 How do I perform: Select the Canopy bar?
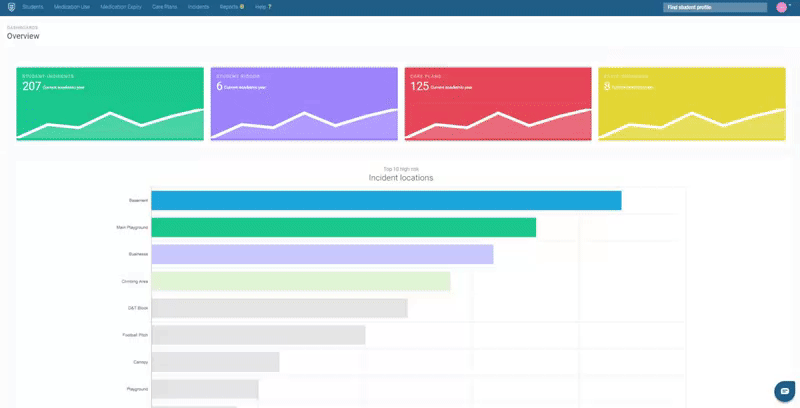[x=215, y=362]
